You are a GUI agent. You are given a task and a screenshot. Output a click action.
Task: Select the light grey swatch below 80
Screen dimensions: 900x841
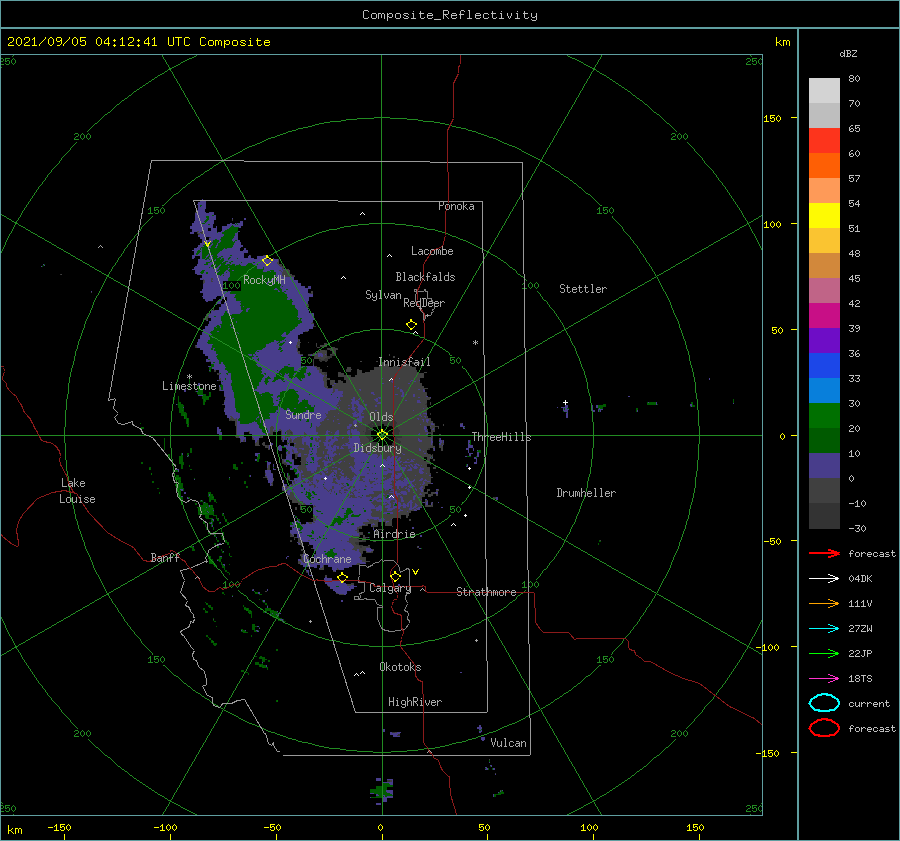point(824,91)
